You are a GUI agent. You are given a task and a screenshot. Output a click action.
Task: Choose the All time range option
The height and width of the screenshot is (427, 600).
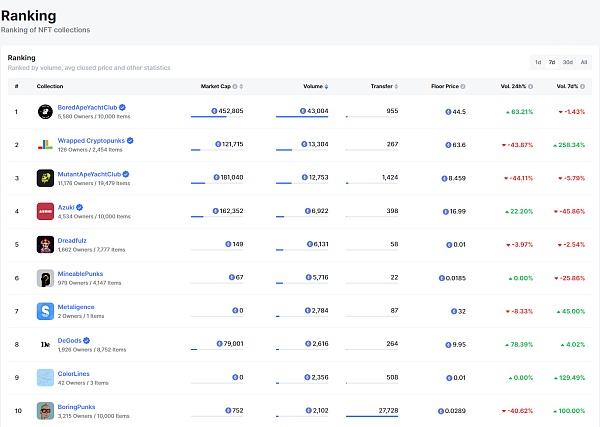[584, 62]
